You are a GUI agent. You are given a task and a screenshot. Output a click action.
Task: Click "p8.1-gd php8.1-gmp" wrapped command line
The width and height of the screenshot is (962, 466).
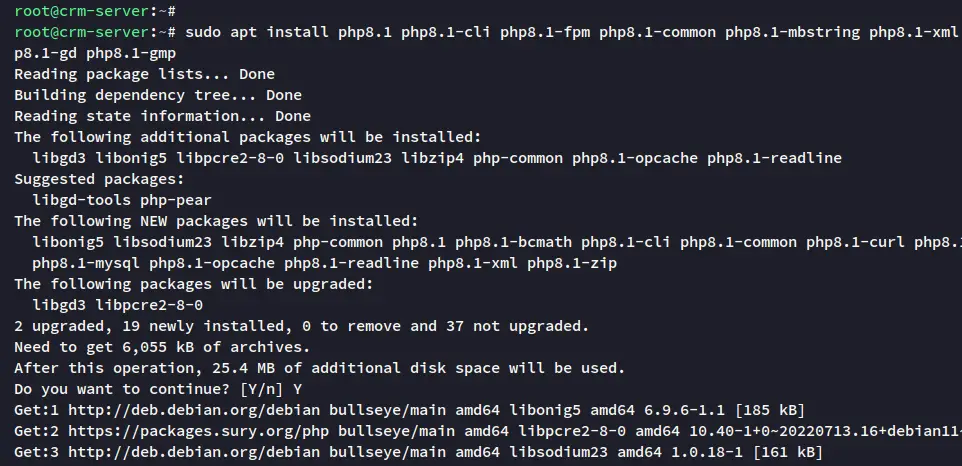pos(95,53)
